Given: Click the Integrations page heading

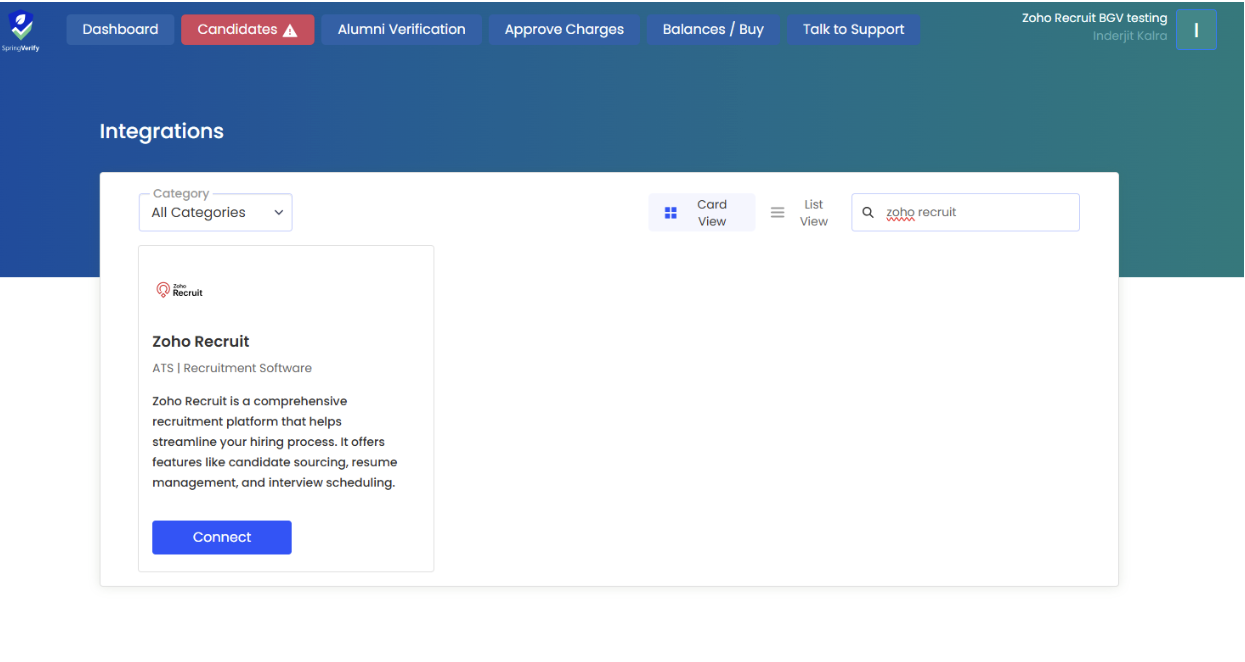Looking at the screenshot, I should tap(162, 131).
